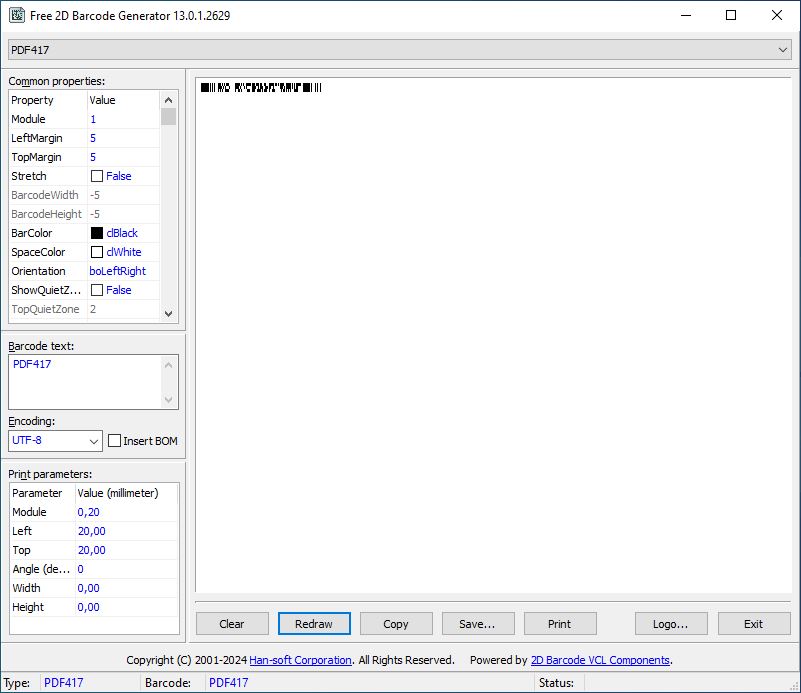The image size is (801, 693).
Task: Open the 2D Barcode VCL Components link
Action: (600, 660)
